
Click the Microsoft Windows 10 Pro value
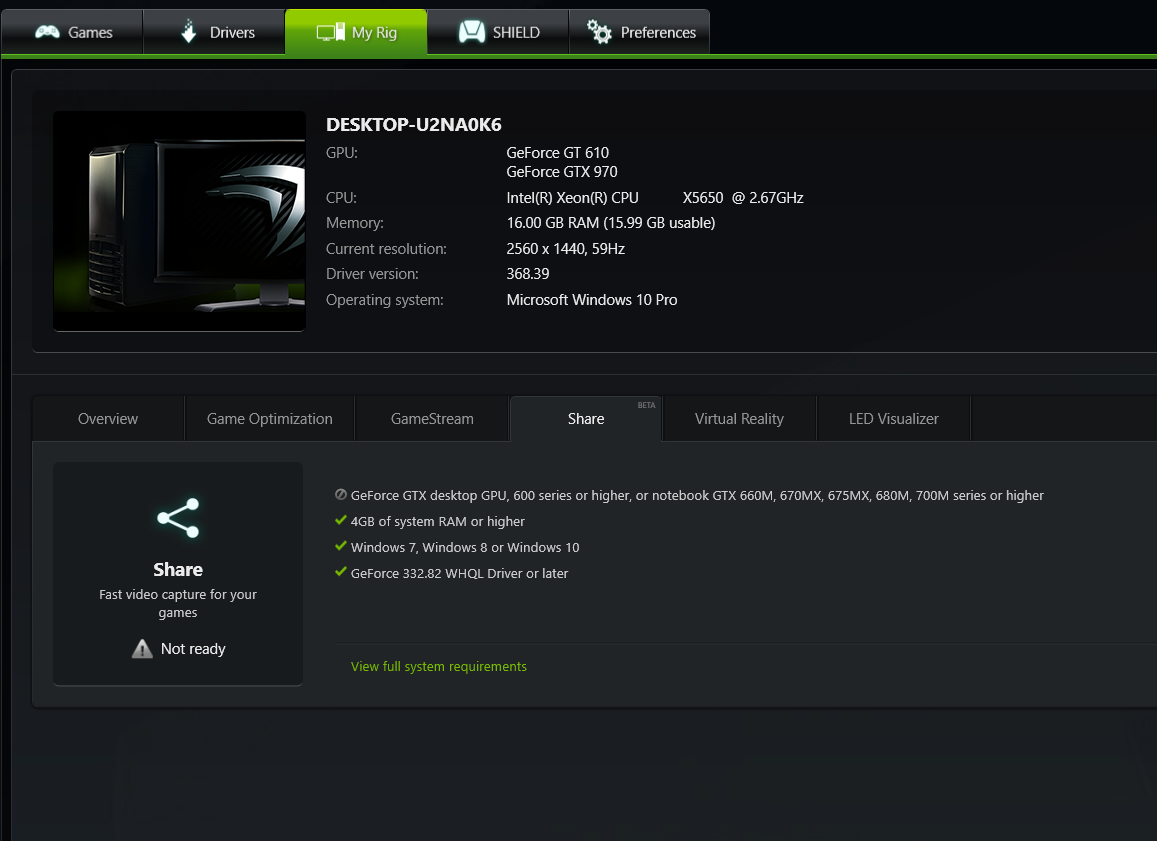tap(592, 300)
